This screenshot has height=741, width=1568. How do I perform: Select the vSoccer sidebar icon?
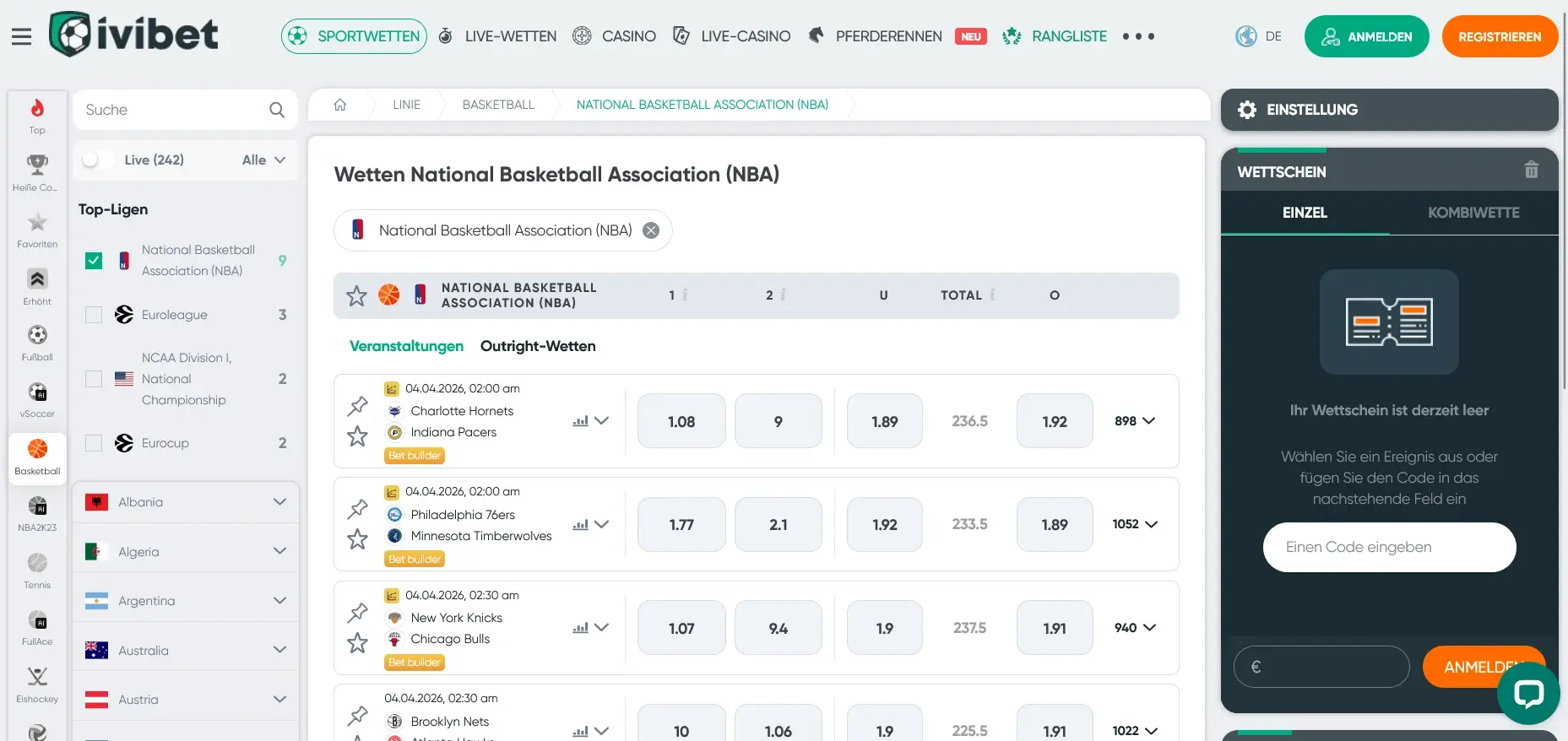[37, 400]
